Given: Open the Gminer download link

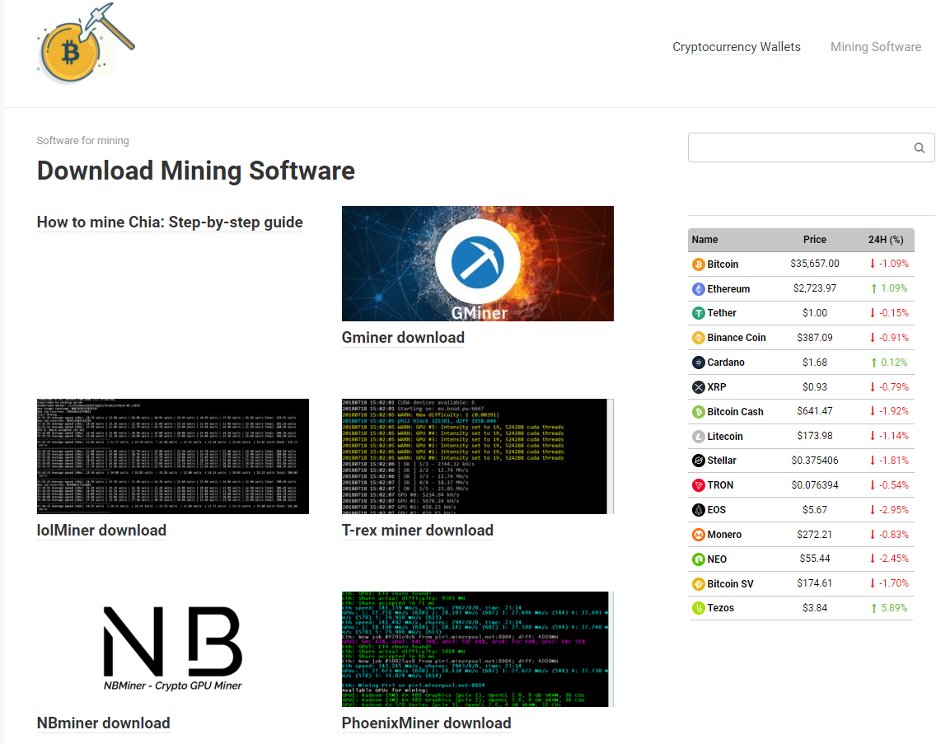Looking at the screenshot, I should point(403,337).
